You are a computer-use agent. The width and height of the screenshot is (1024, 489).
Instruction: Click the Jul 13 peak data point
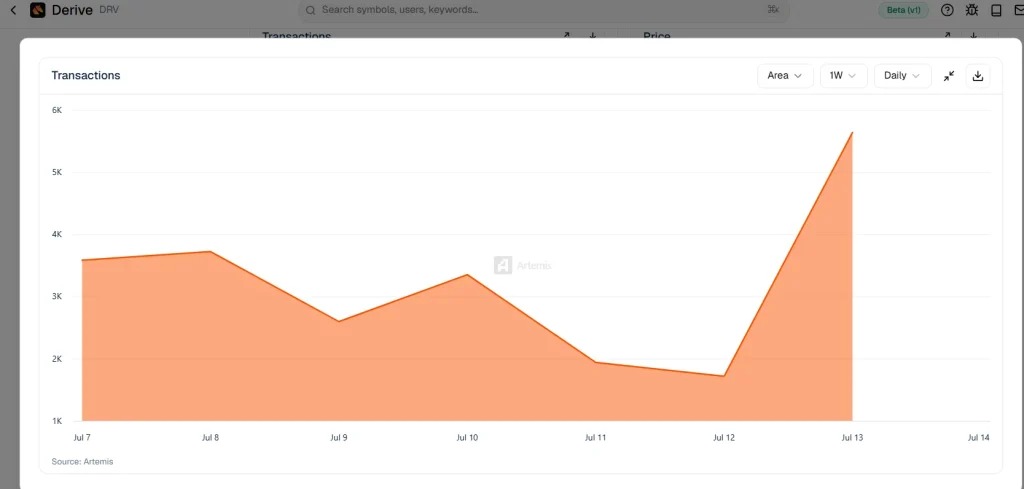point(852,133)
